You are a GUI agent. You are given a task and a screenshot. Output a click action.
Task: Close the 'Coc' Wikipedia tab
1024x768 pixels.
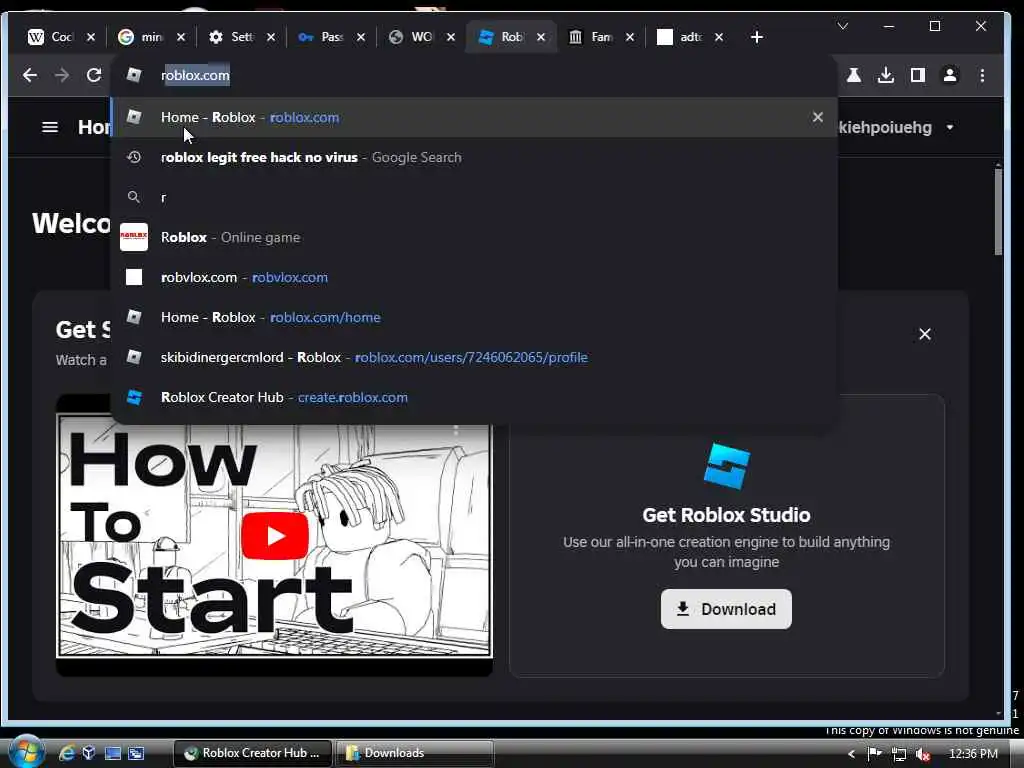(91, 37)
